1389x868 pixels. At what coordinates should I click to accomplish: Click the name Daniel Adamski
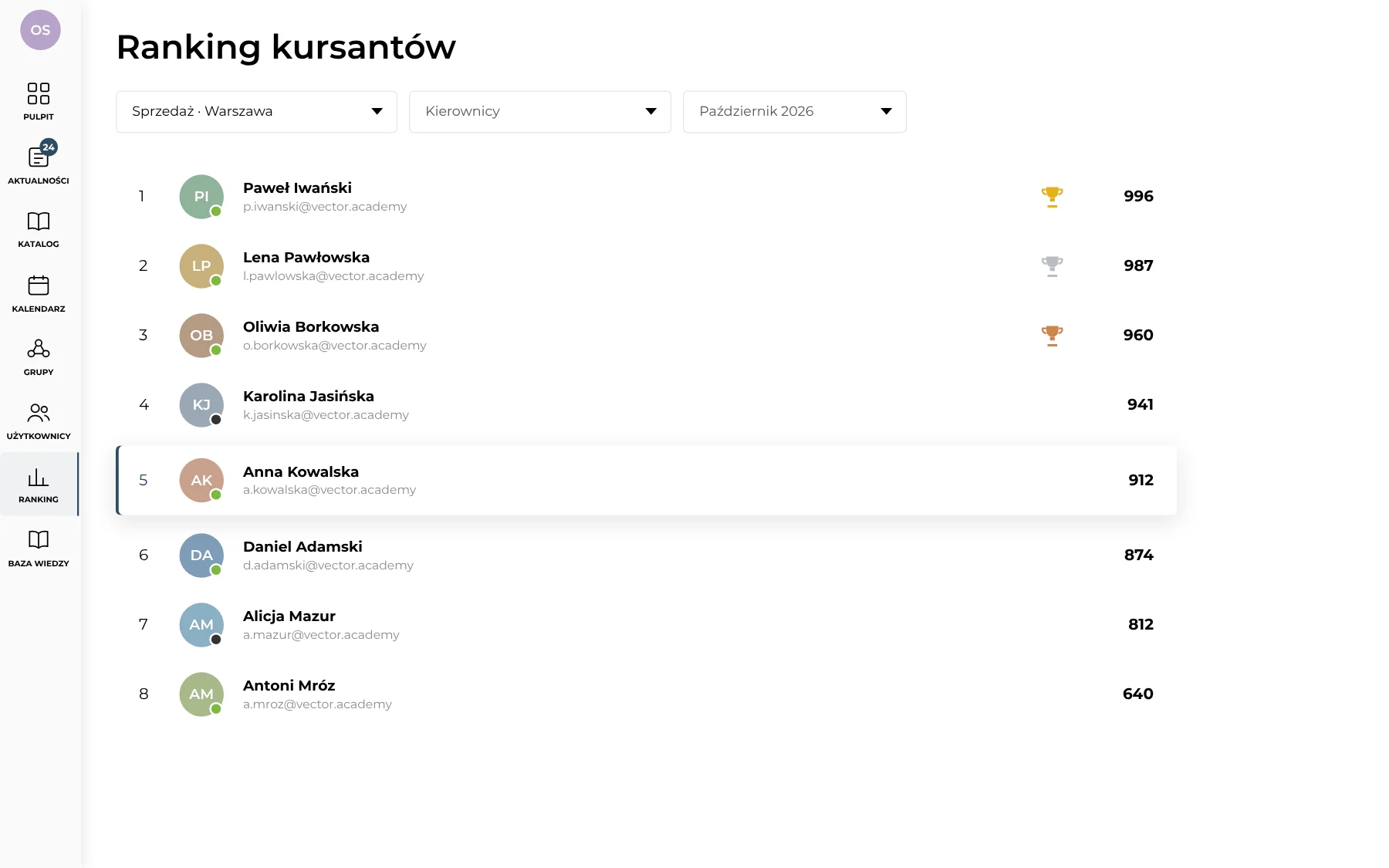[x=302, y=547]
